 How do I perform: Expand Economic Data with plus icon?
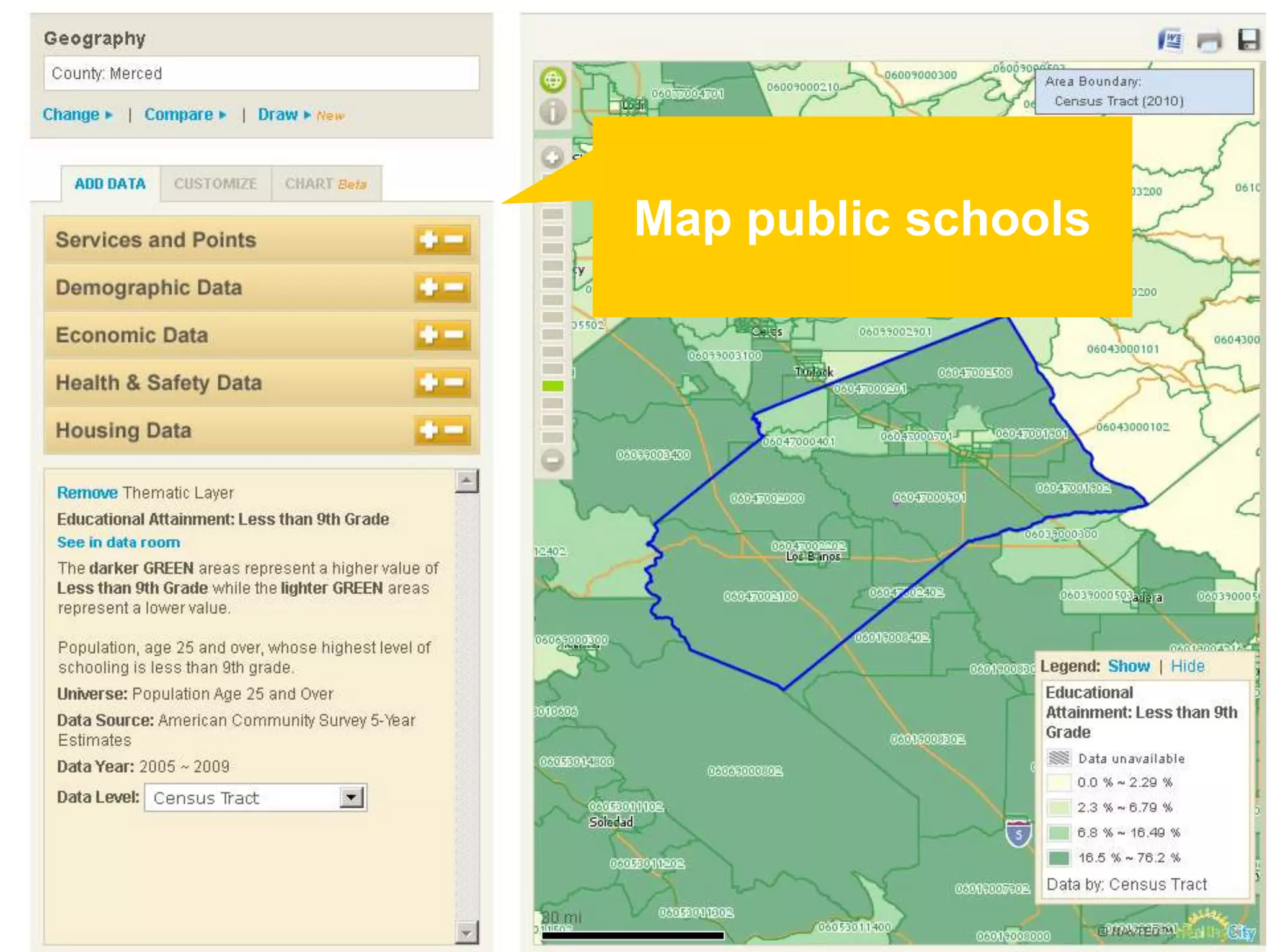pos(429,335)
